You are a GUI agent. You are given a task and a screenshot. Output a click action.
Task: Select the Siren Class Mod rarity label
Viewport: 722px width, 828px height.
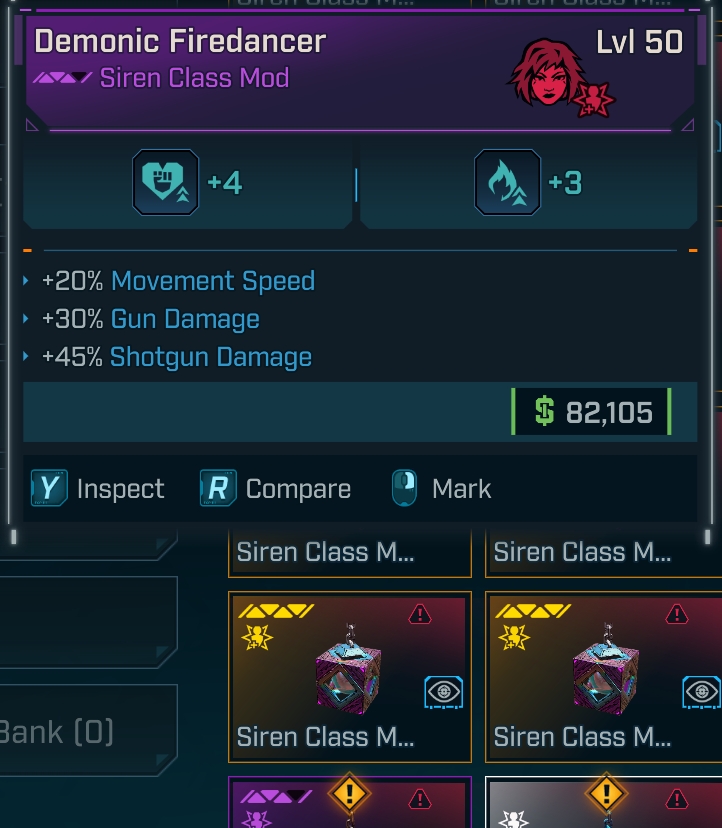[x=193, y=78]
